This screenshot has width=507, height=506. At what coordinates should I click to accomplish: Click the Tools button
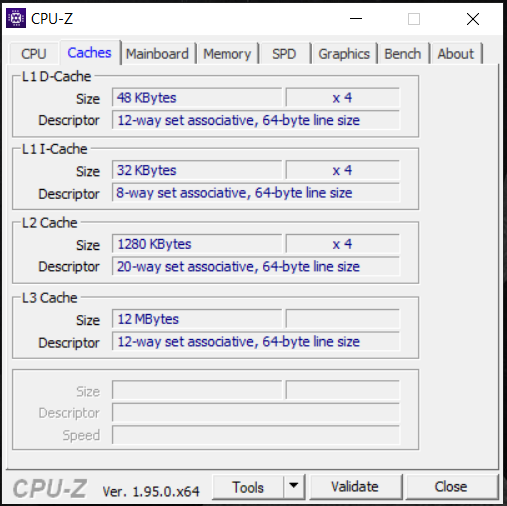(248, 487)
